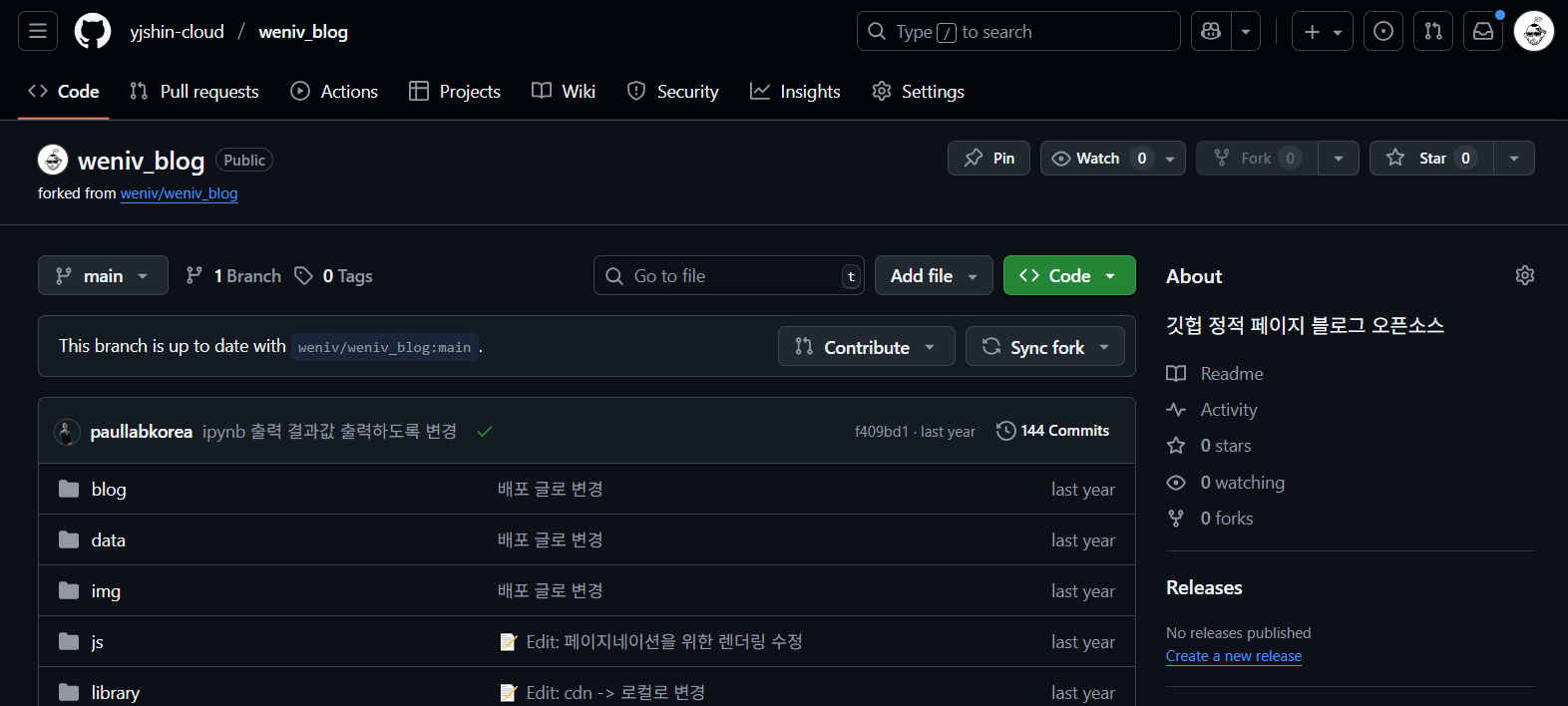Open the Issues circle-dot icon in header
1568x706 pixels.
[1383, 31]
